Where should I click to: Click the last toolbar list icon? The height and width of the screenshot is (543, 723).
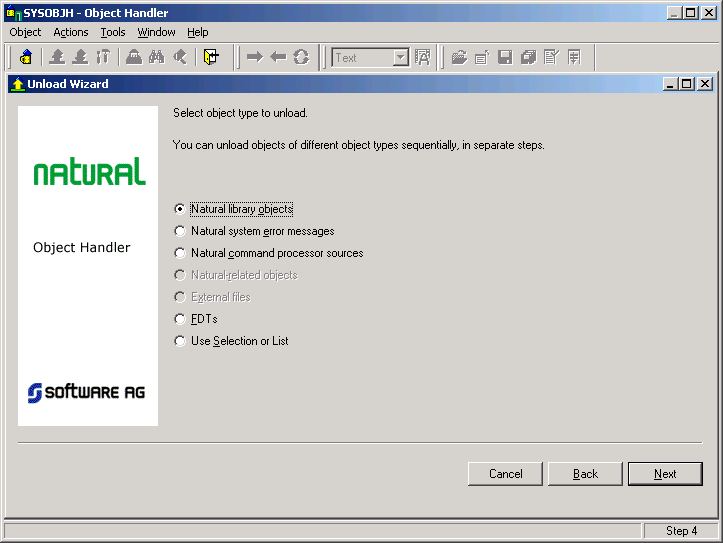click(574, 57)
